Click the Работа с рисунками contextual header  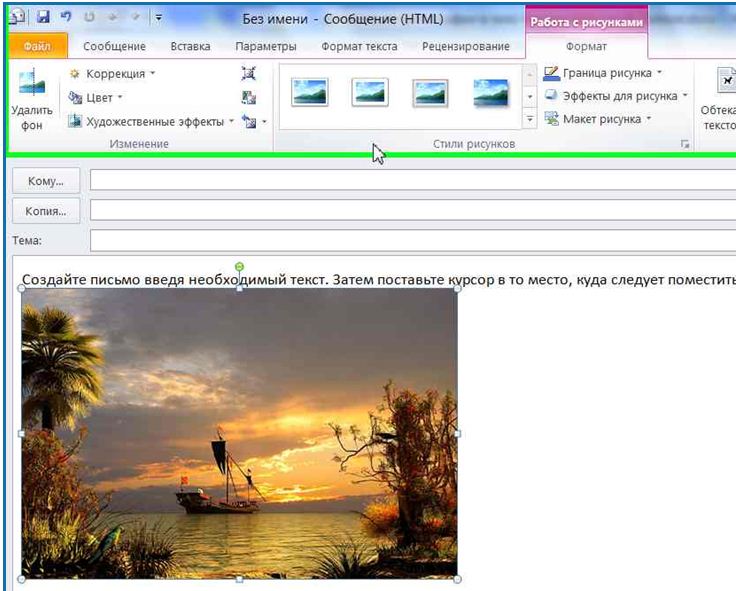click(586, 22)
